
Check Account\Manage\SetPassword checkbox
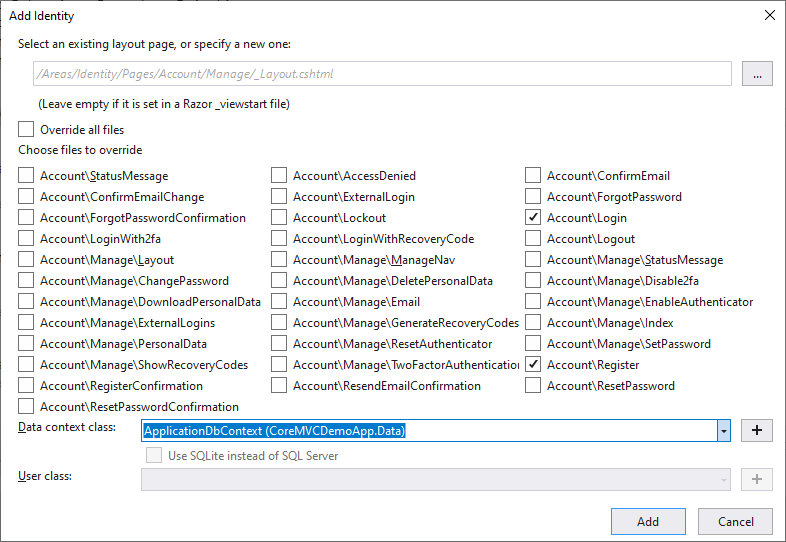tap(533, 344)
